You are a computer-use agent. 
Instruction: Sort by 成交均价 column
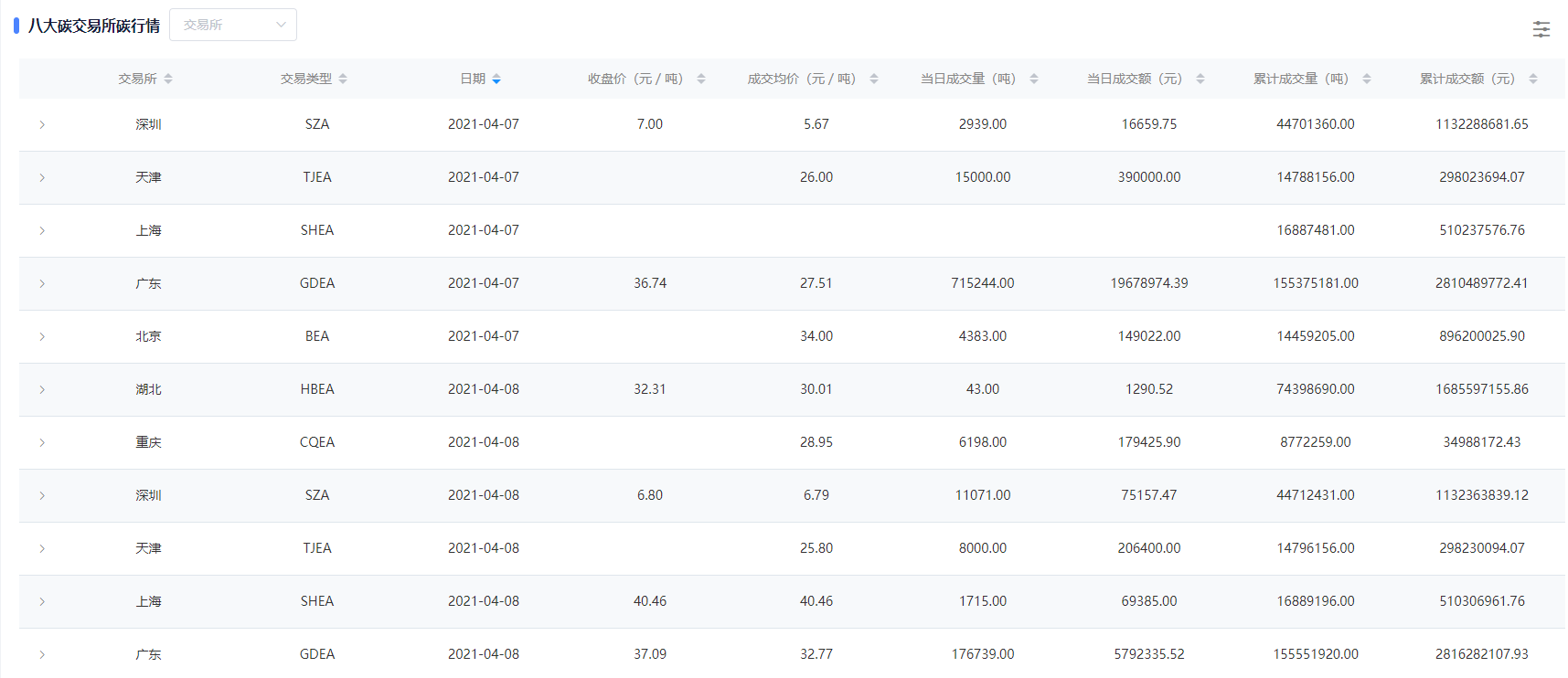tap(874, 79)
